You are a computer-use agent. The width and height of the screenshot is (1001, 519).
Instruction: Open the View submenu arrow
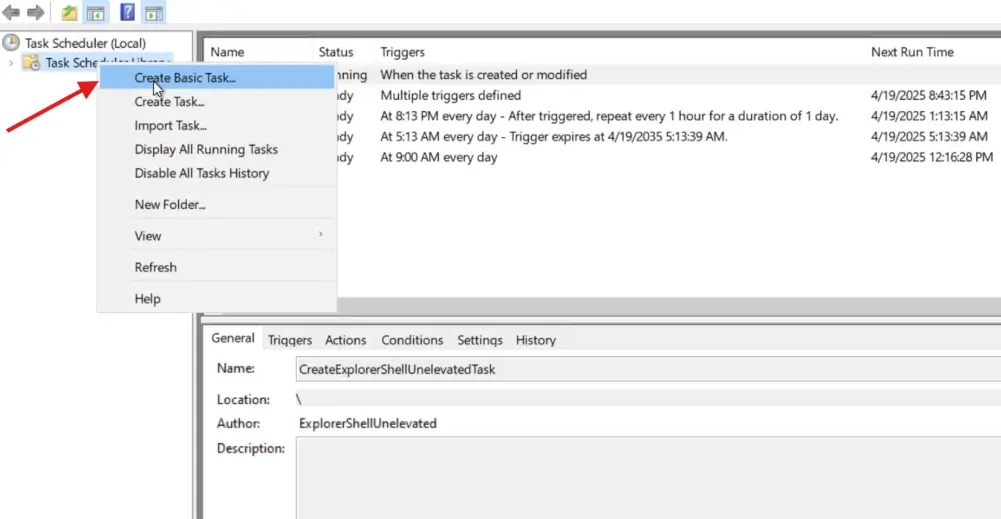(320, 235)
